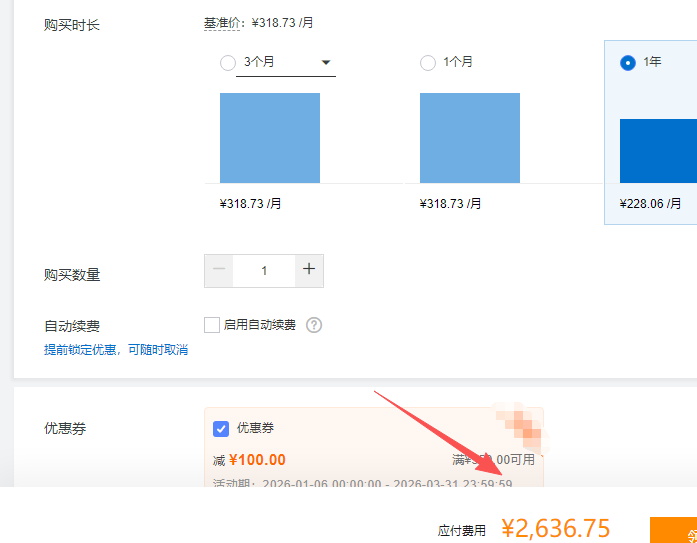Click the minus button to decrease quantity

(219, 270)
